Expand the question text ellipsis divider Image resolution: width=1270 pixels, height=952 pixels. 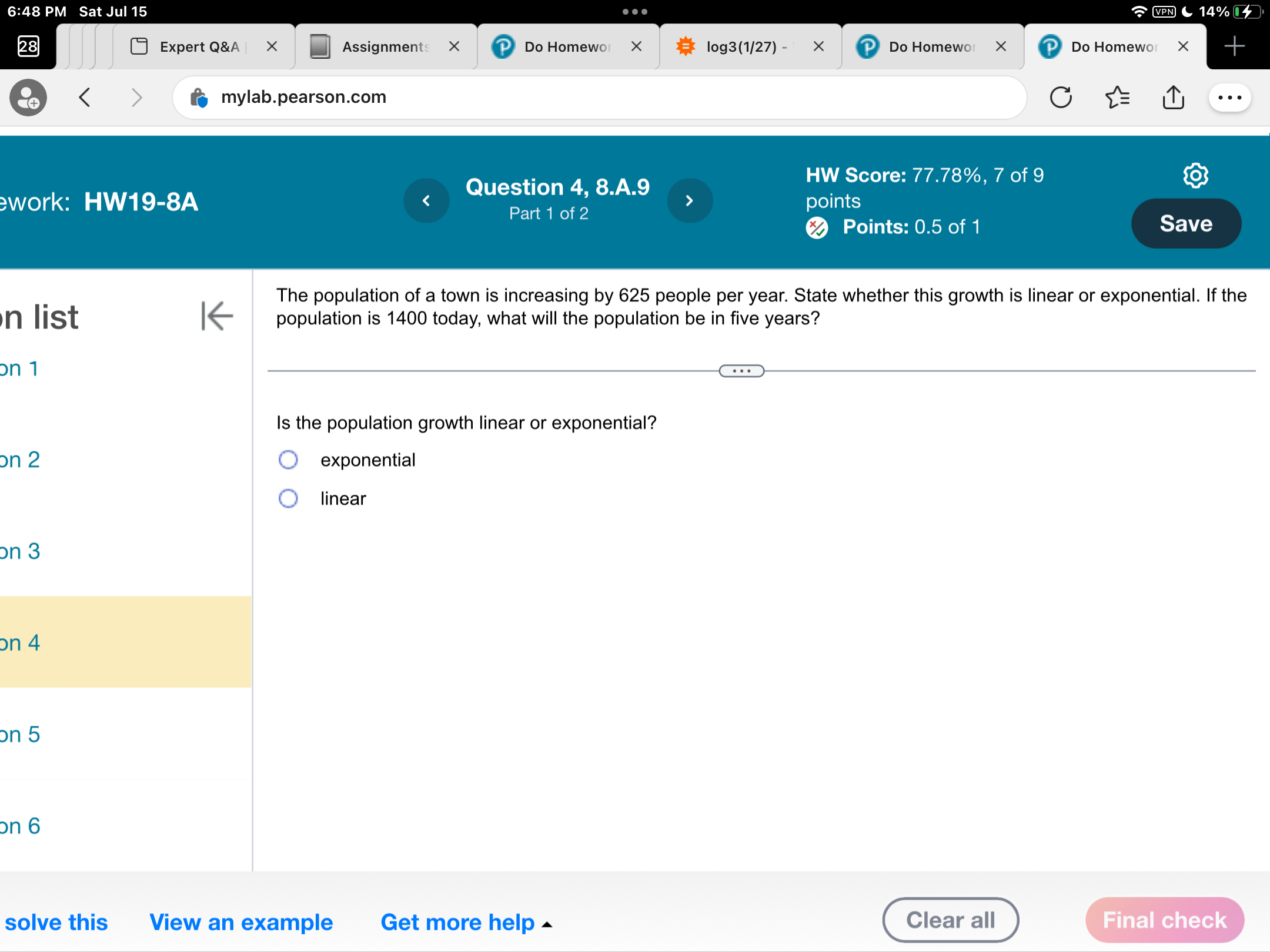pos(741,371)
